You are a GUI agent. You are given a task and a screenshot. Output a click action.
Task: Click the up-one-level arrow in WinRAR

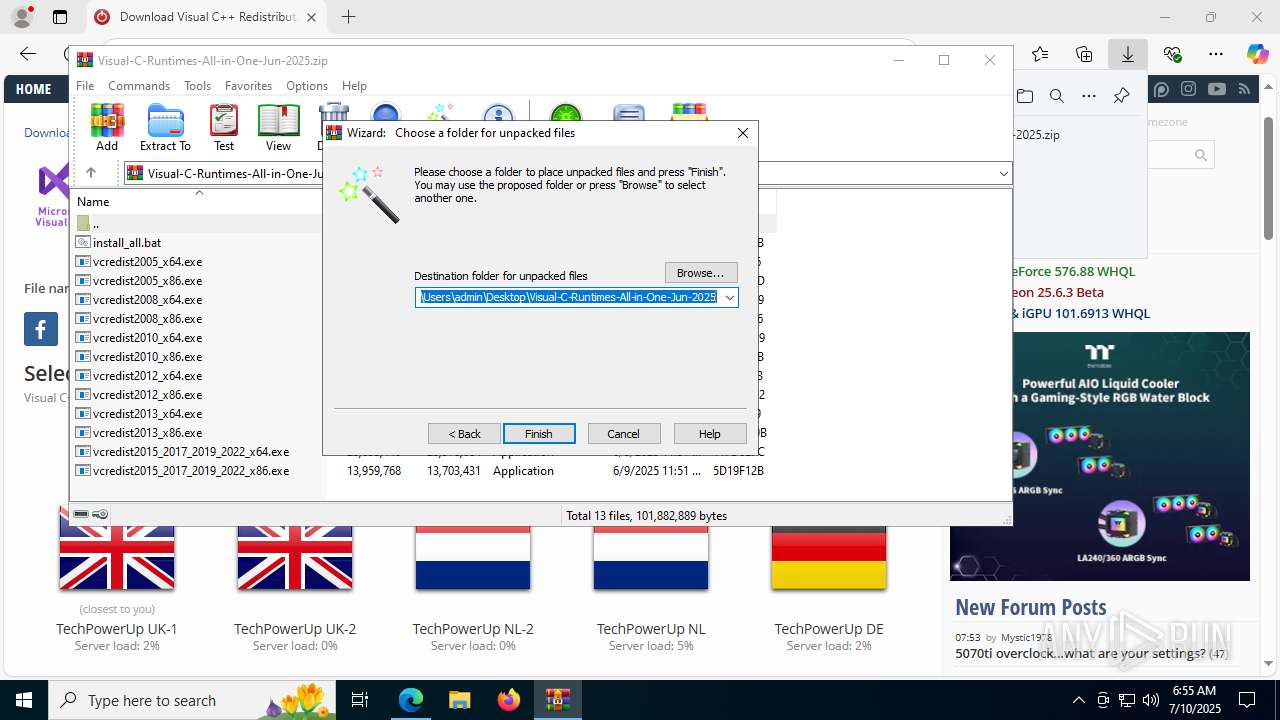tap(91, 173)
